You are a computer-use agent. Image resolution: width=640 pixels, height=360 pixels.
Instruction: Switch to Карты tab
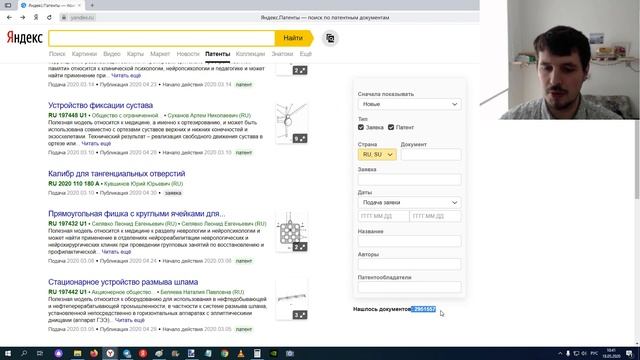135,54
